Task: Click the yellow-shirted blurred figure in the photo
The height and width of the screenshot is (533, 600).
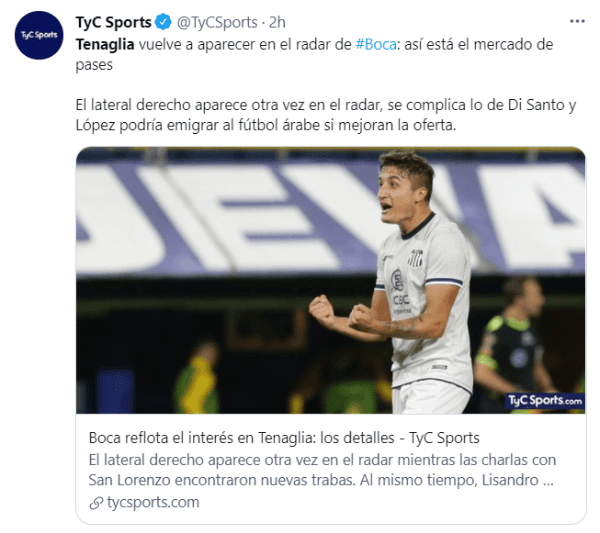Action: 197,377
